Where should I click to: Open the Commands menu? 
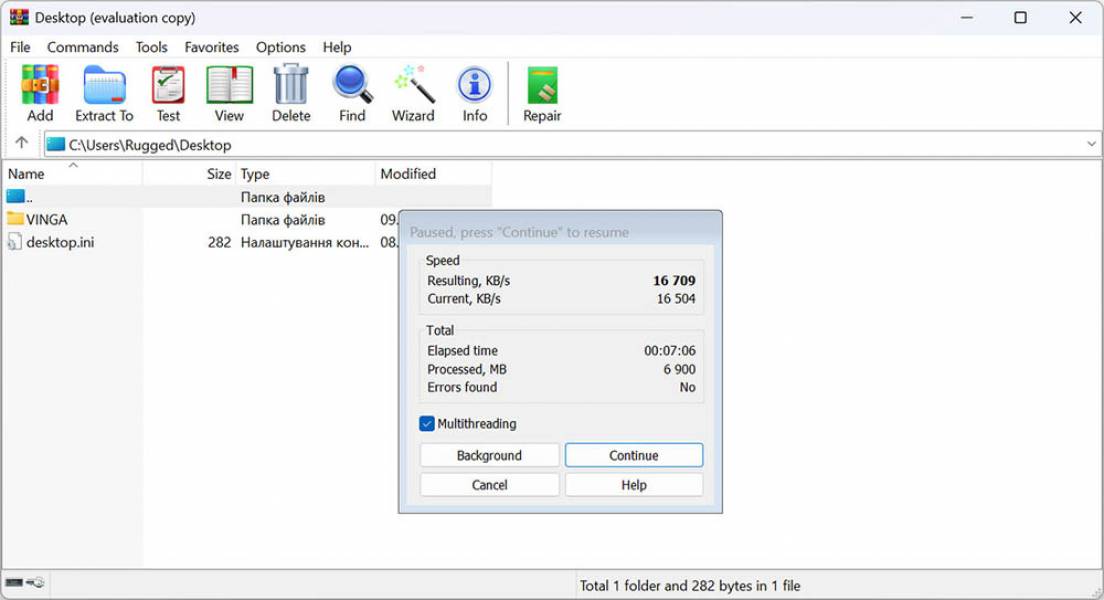pyautogui.click(x=82, y=47)
